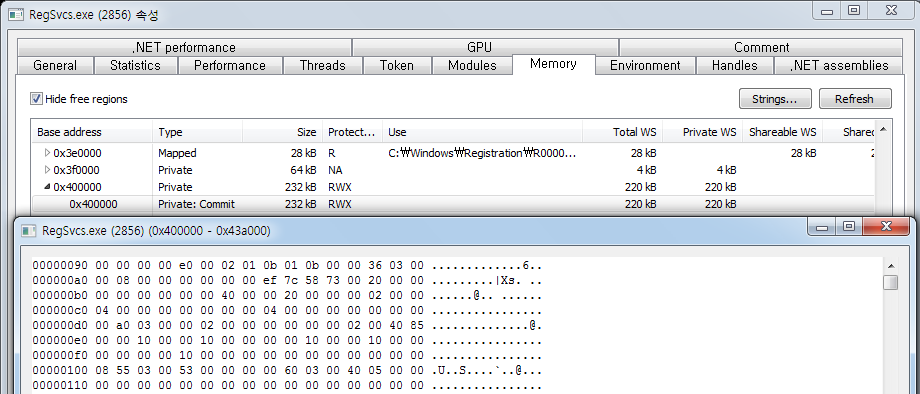
Task: Collapse the 0x400000 memory region
Action: (48, 187)
